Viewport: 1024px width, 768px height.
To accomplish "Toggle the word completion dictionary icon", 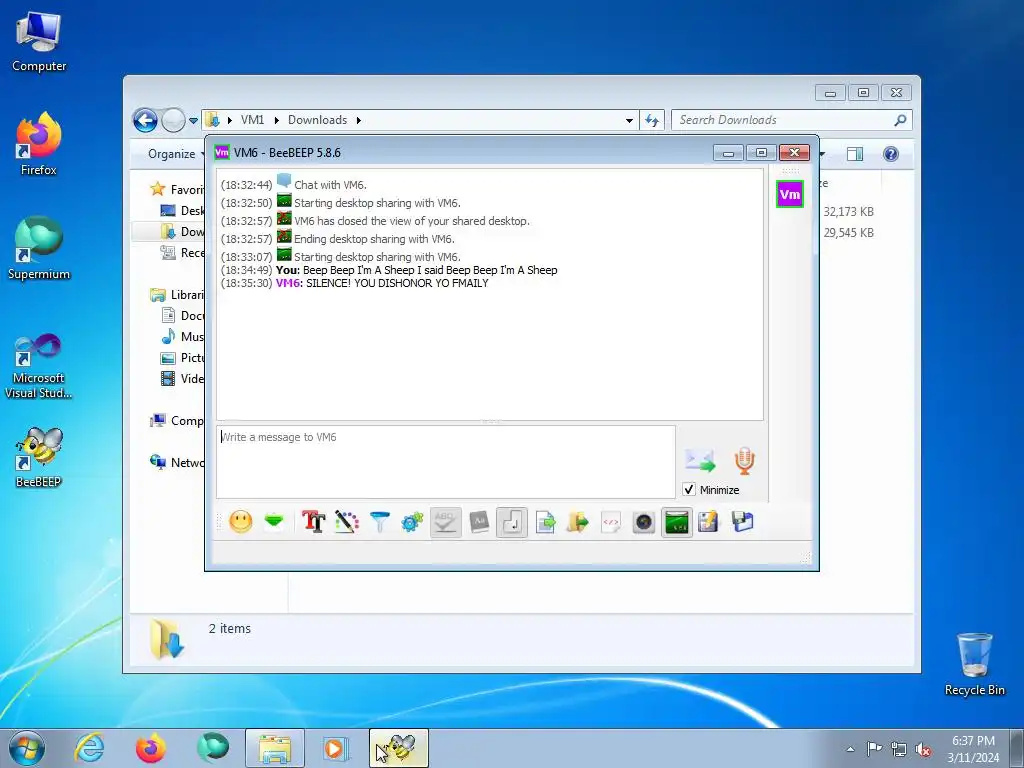I will coord(479,522).
